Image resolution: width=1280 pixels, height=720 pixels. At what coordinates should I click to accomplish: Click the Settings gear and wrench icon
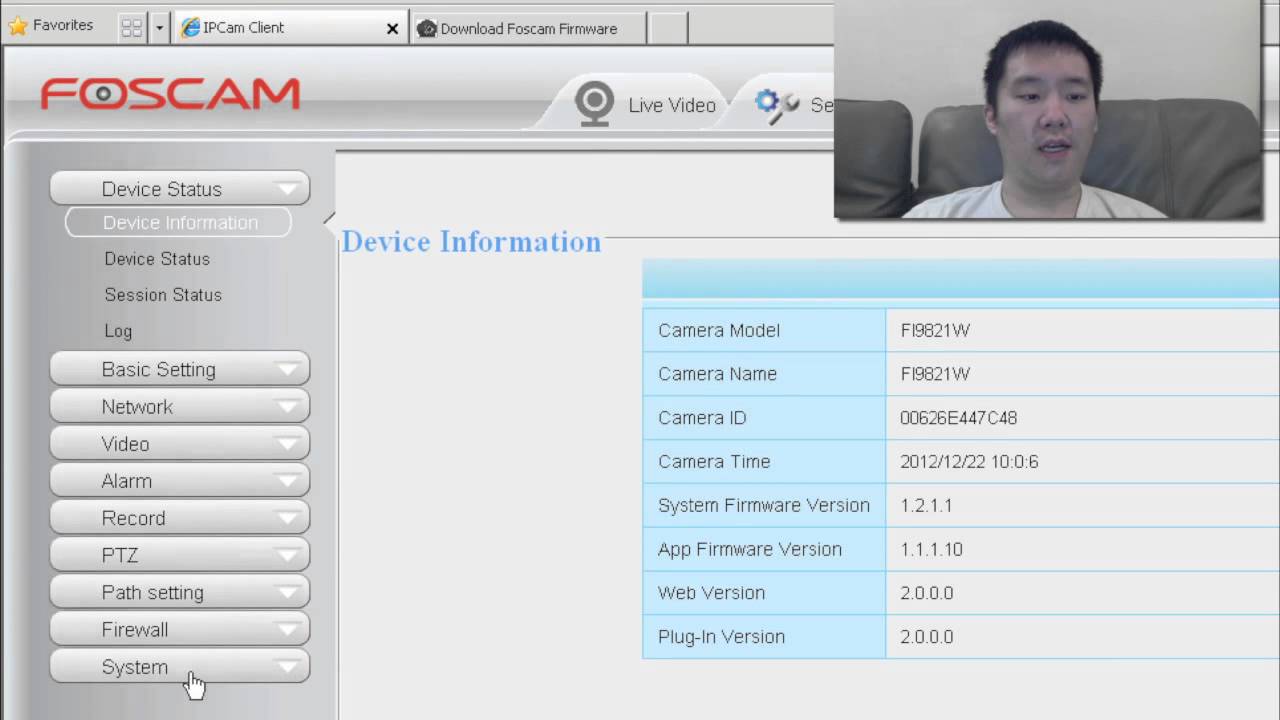coord(777,105)
